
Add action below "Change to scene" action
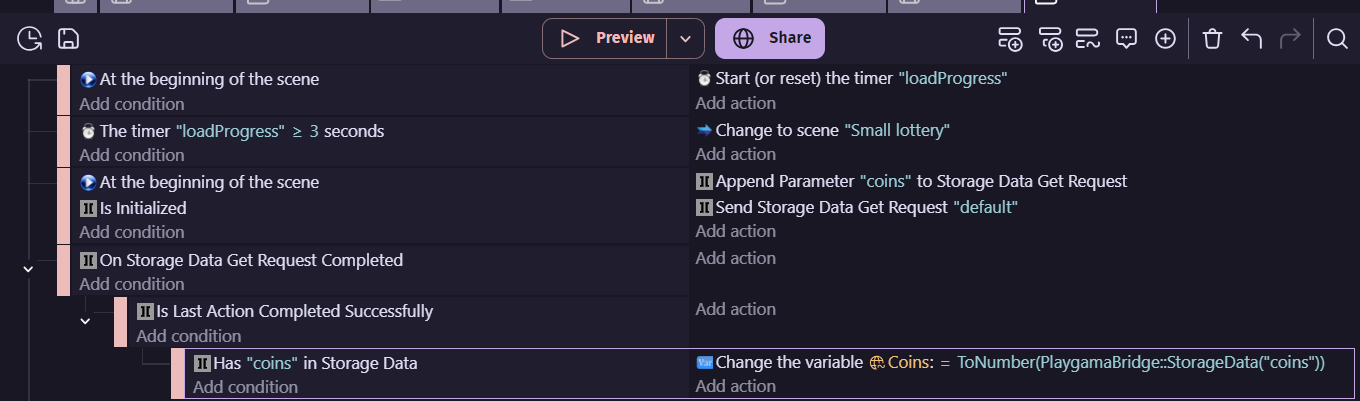tap(736, 154)
